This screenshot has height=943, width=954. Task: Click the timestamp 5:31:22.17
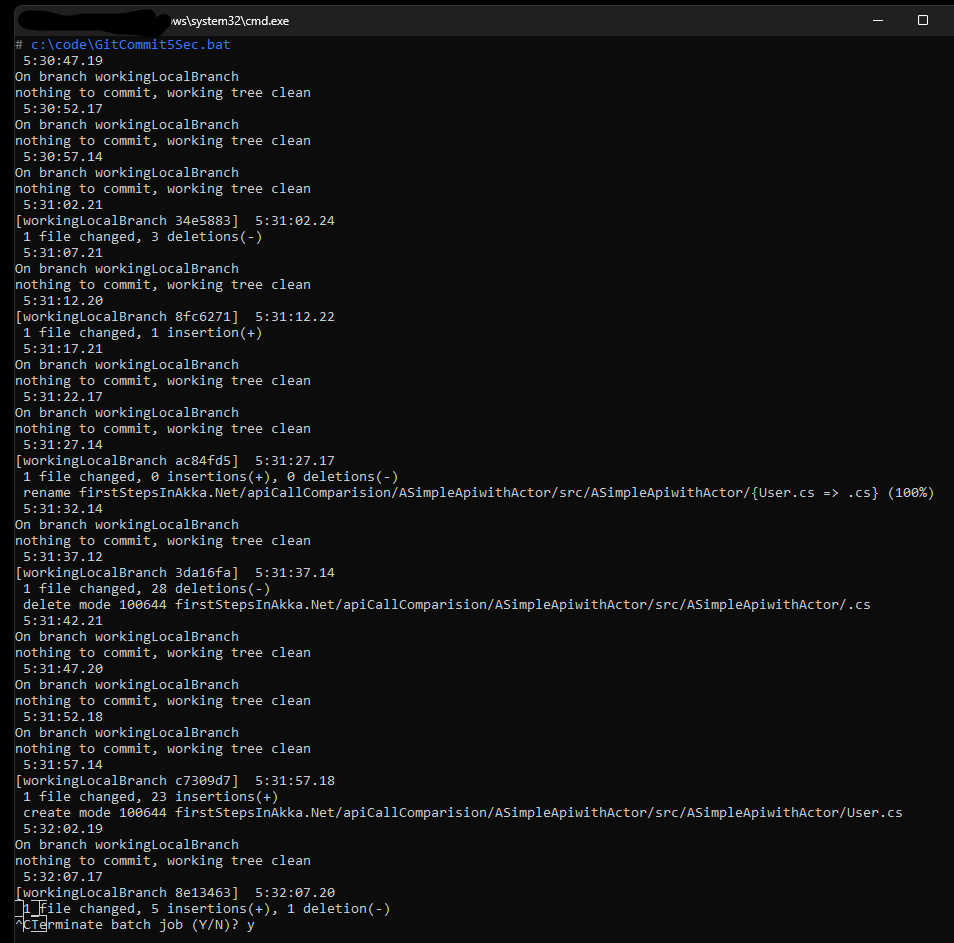point(63,397)
